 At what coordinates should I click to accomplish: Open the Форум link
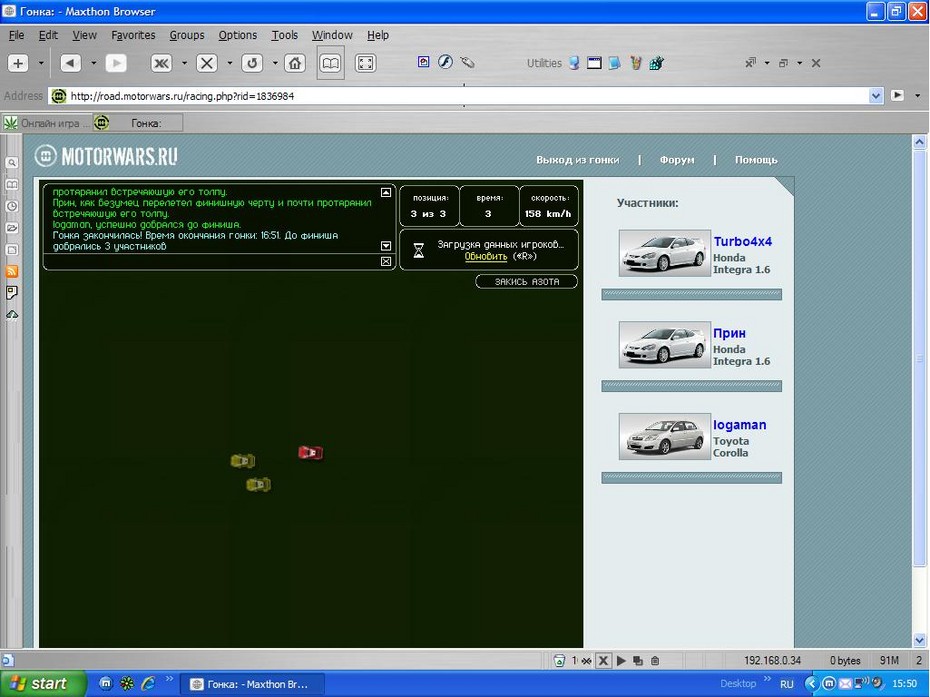point(677,160)
